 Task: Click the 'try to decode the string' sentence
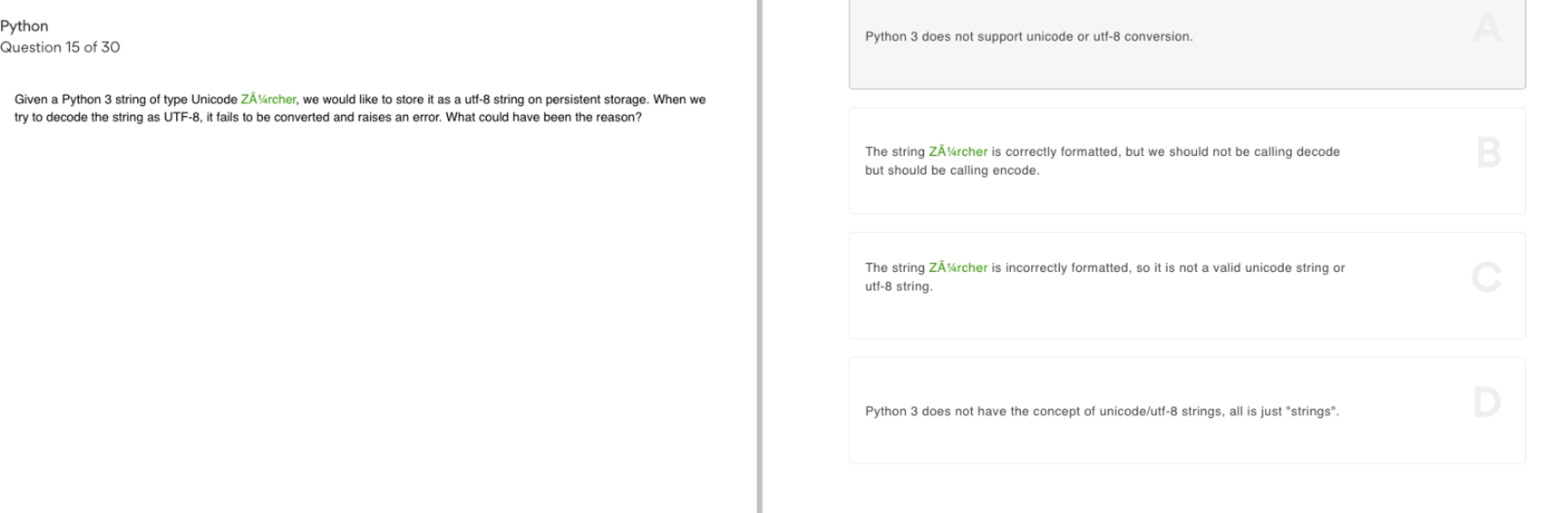pos(328,117)
